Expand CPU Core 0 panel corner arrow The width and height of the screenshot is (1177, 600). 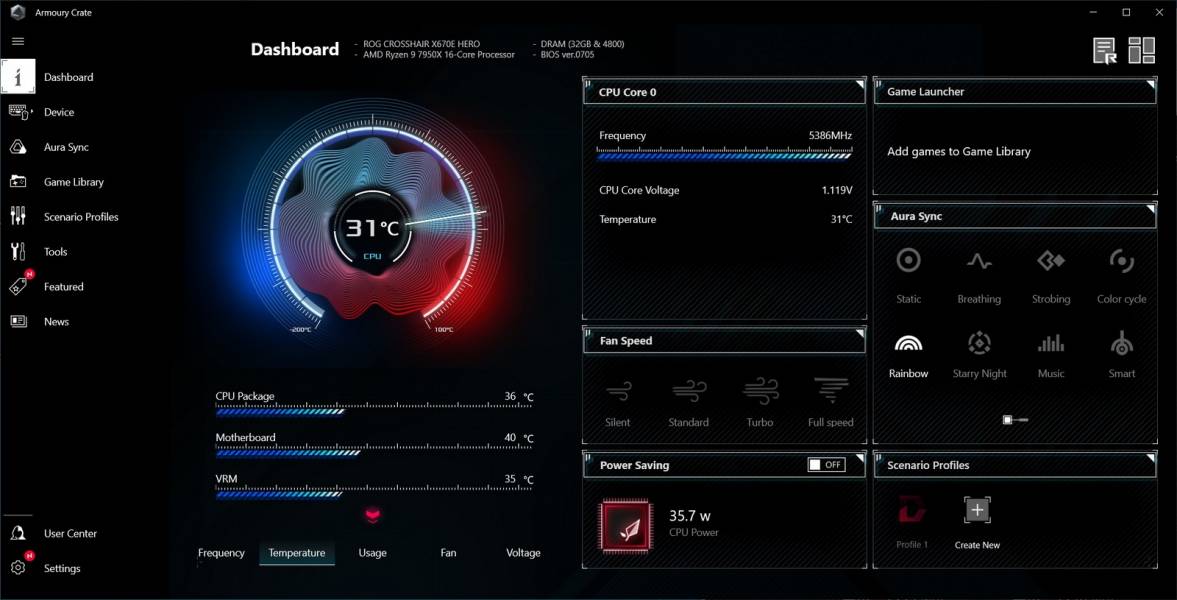click(x=860, y=83)
